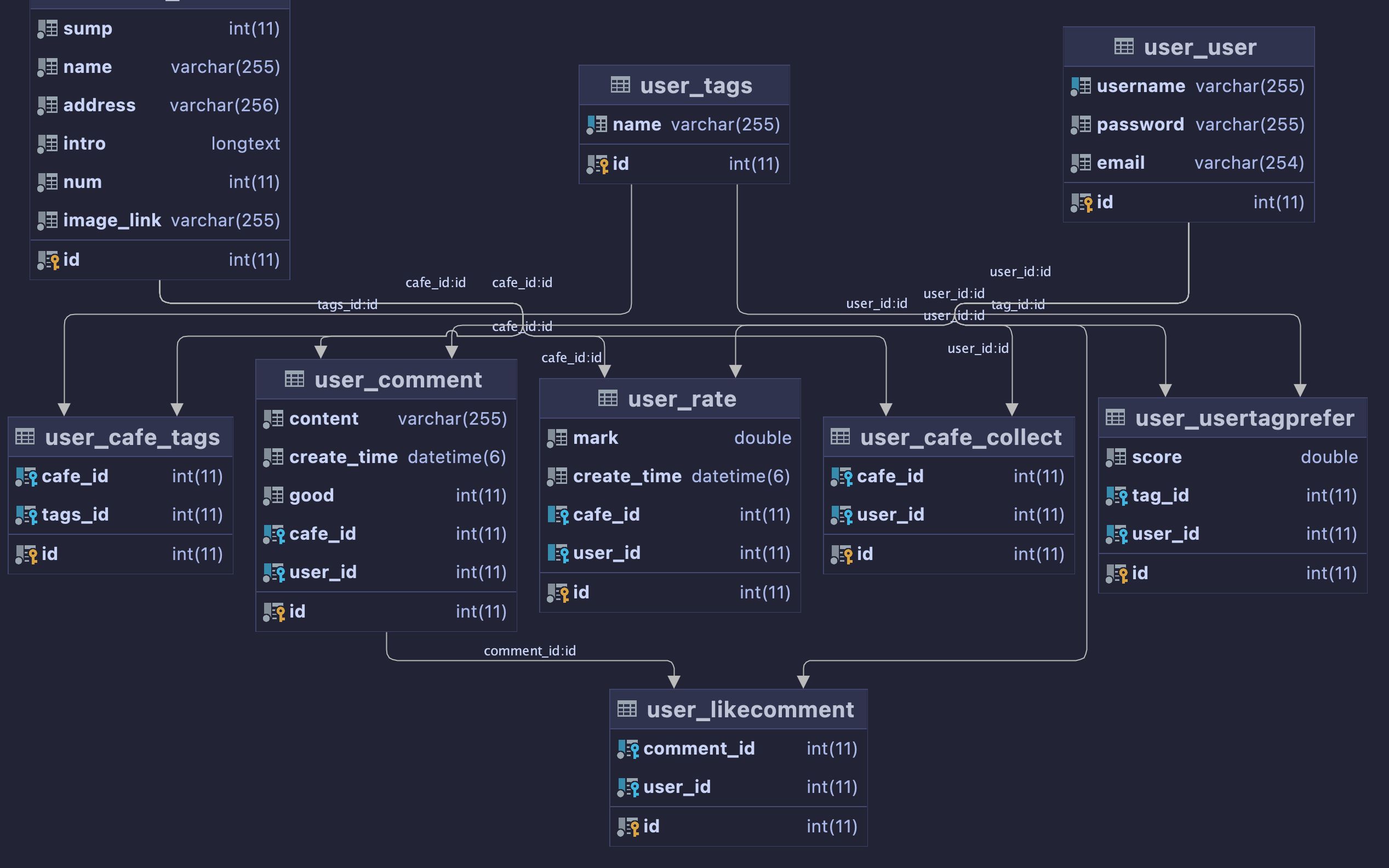Click the comment_id:id relationship label
The image size is (1389, 868).
[x=529, y=650]
